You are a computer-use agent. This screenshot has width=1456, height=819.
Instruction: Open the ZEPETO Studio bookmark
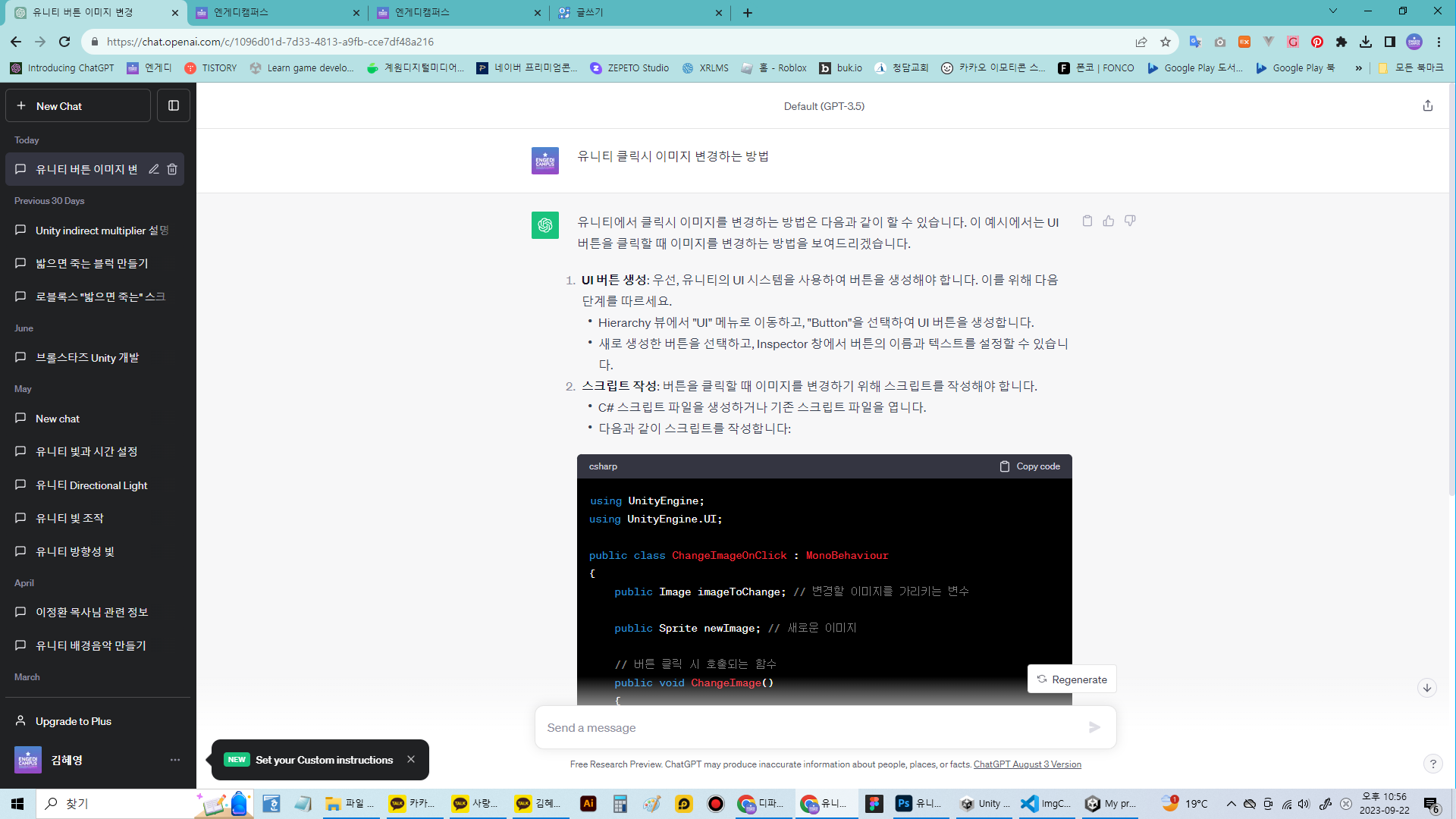coord(629,67)
